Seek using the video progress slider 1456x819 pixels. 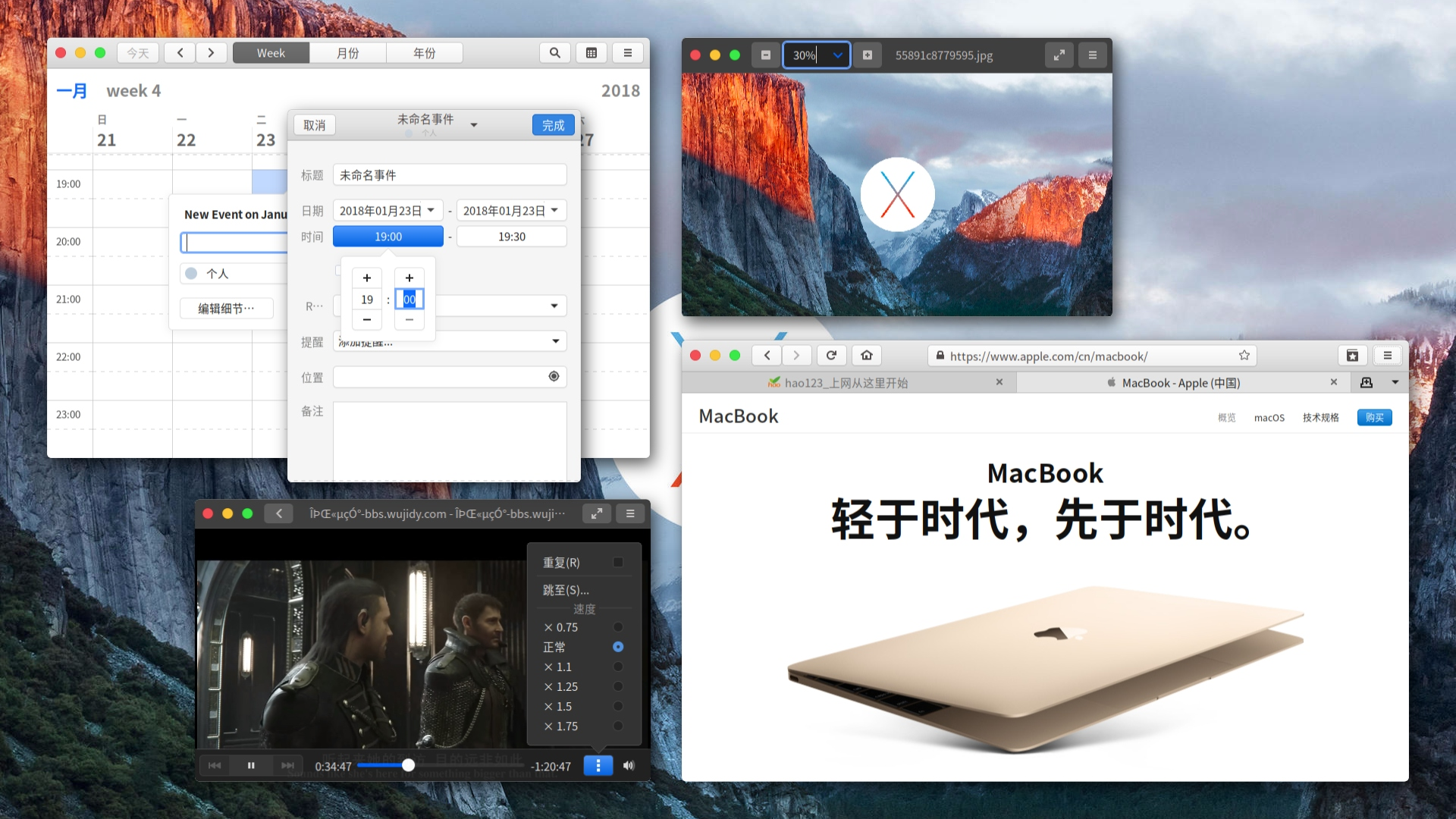pos(408,765)
